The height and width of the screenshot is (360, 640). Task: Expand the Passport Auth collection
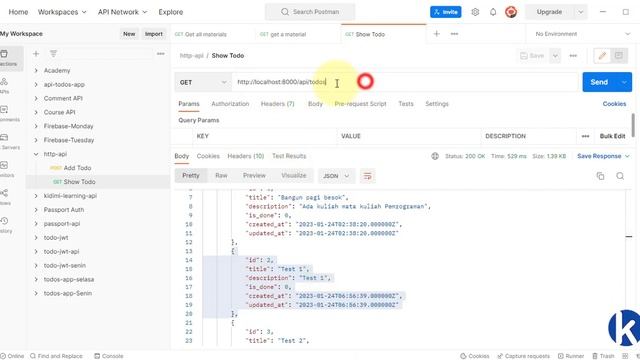click(x=36, y=210)
